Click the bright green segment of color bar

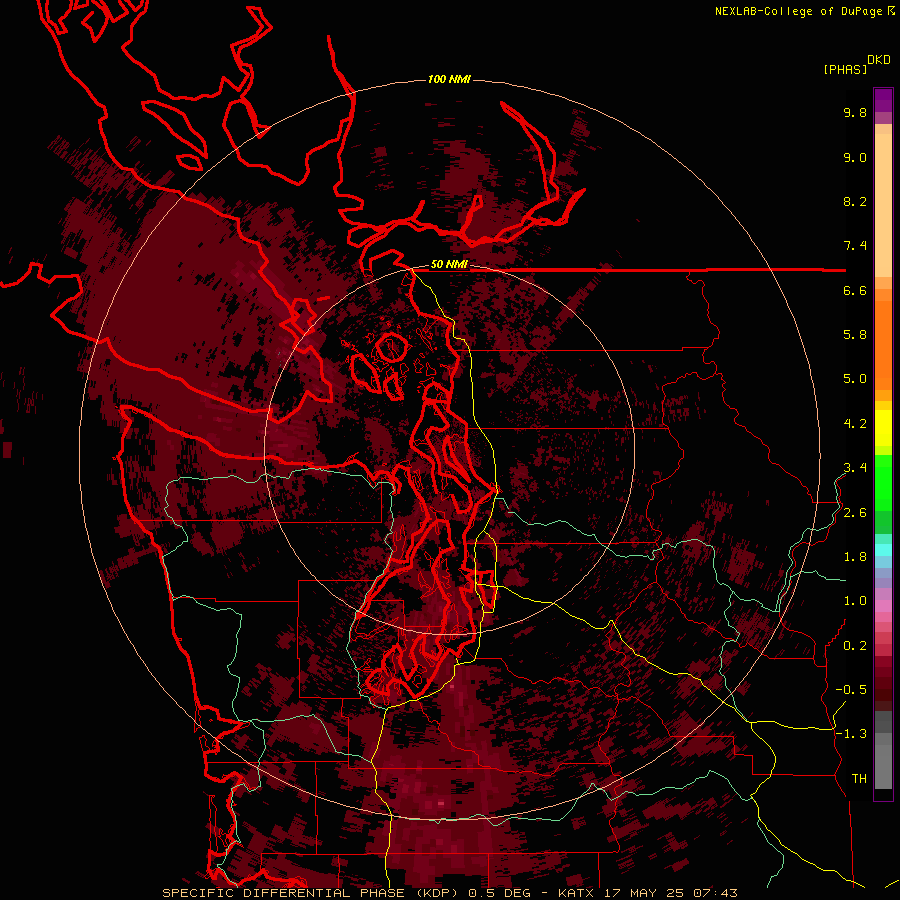click(x=883, y=482)
